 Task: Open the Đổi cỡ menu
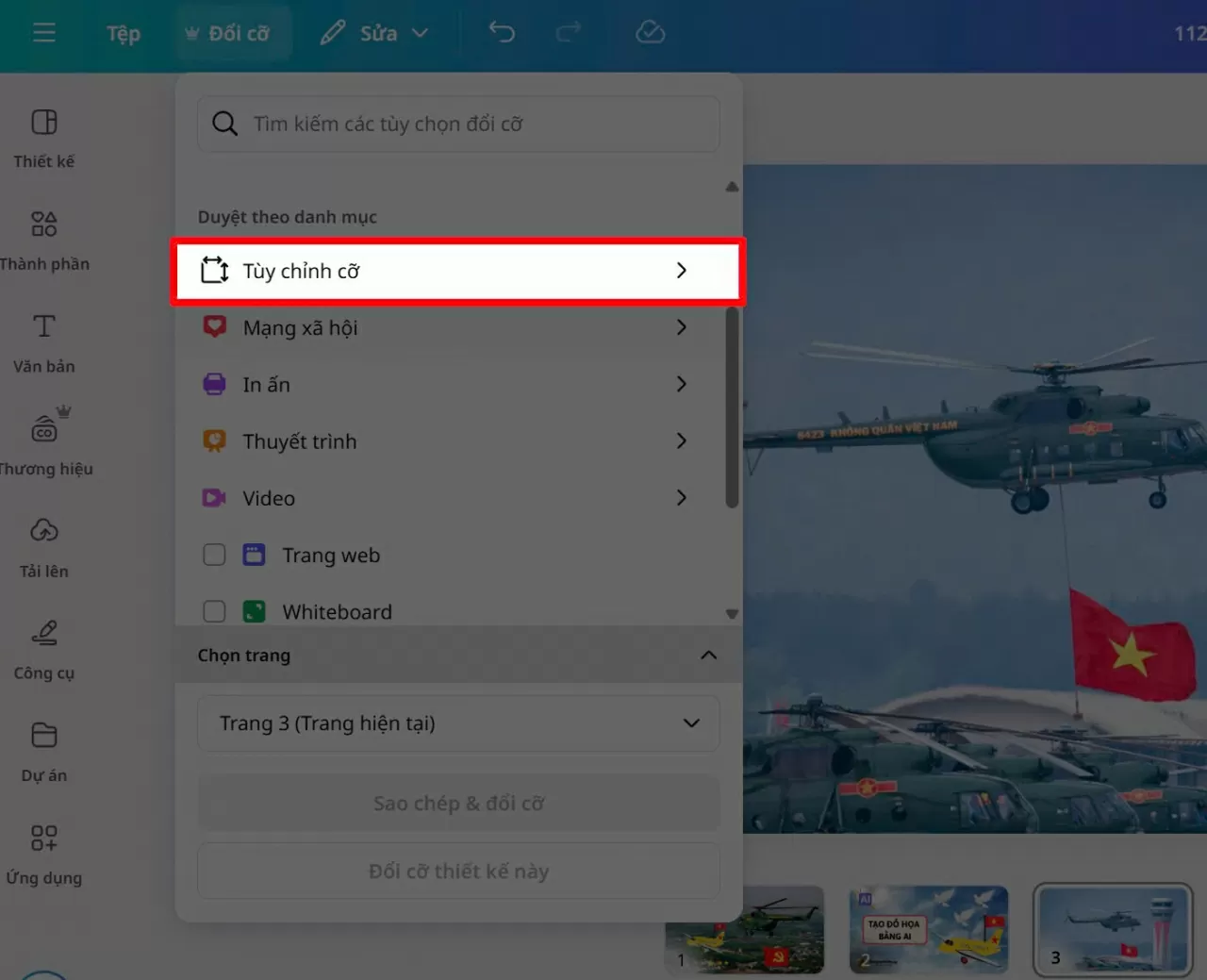(x=232, y=31)
